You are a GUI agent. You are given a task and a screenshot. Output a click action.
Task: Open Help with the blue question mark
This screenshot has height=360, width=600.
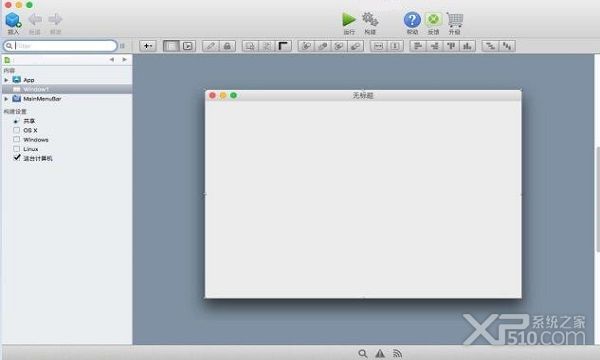(x=412, y=20)
